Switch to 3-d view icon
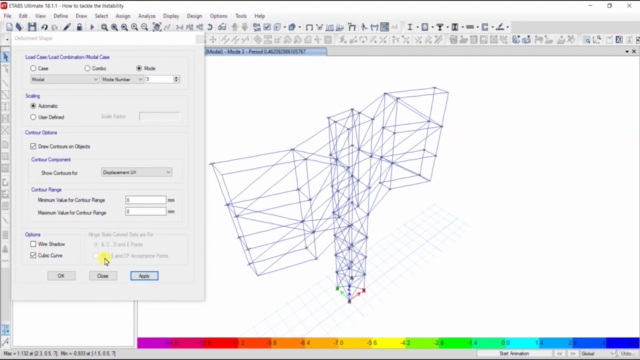The height and width of the screenshot is (360, 640). tap(179, 27)
